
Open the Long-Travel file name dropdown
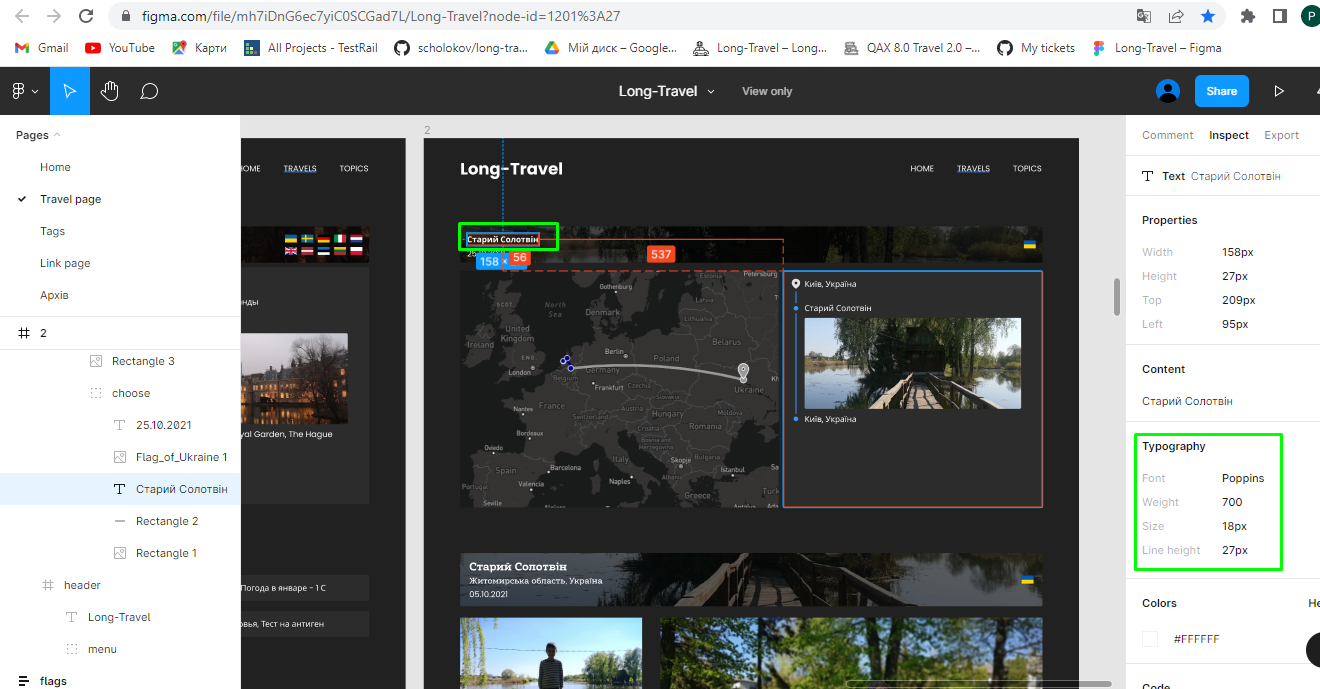(x=710, y=91)
